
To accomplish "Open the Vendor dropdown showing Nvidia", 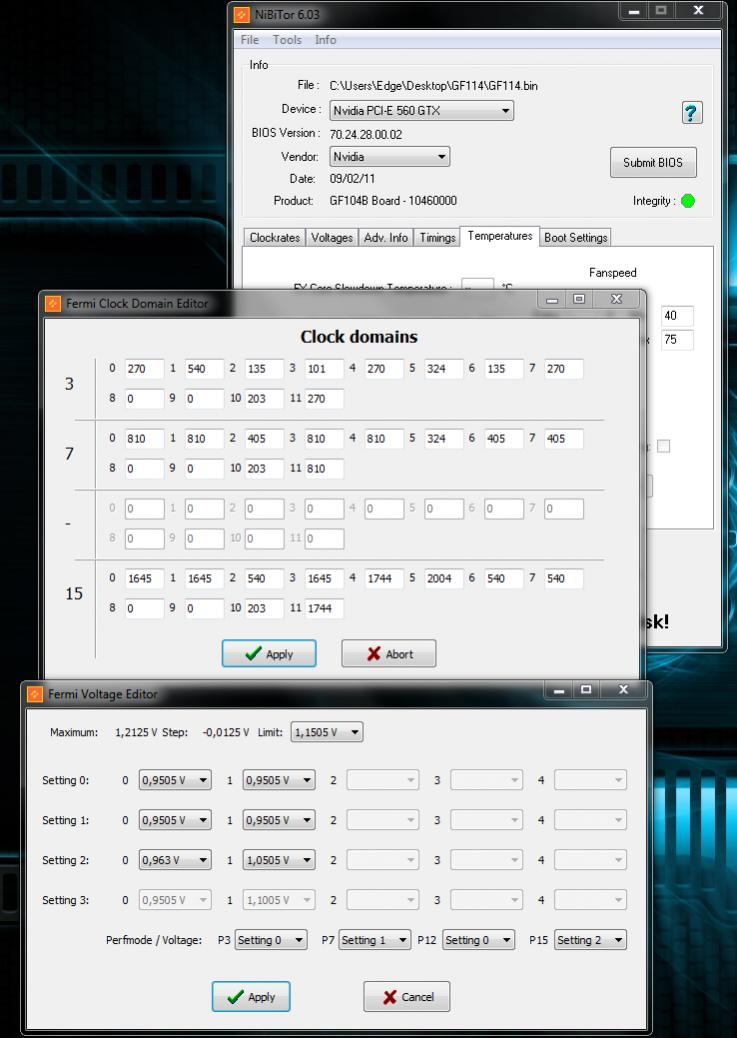I will click(x=389, y=157).
